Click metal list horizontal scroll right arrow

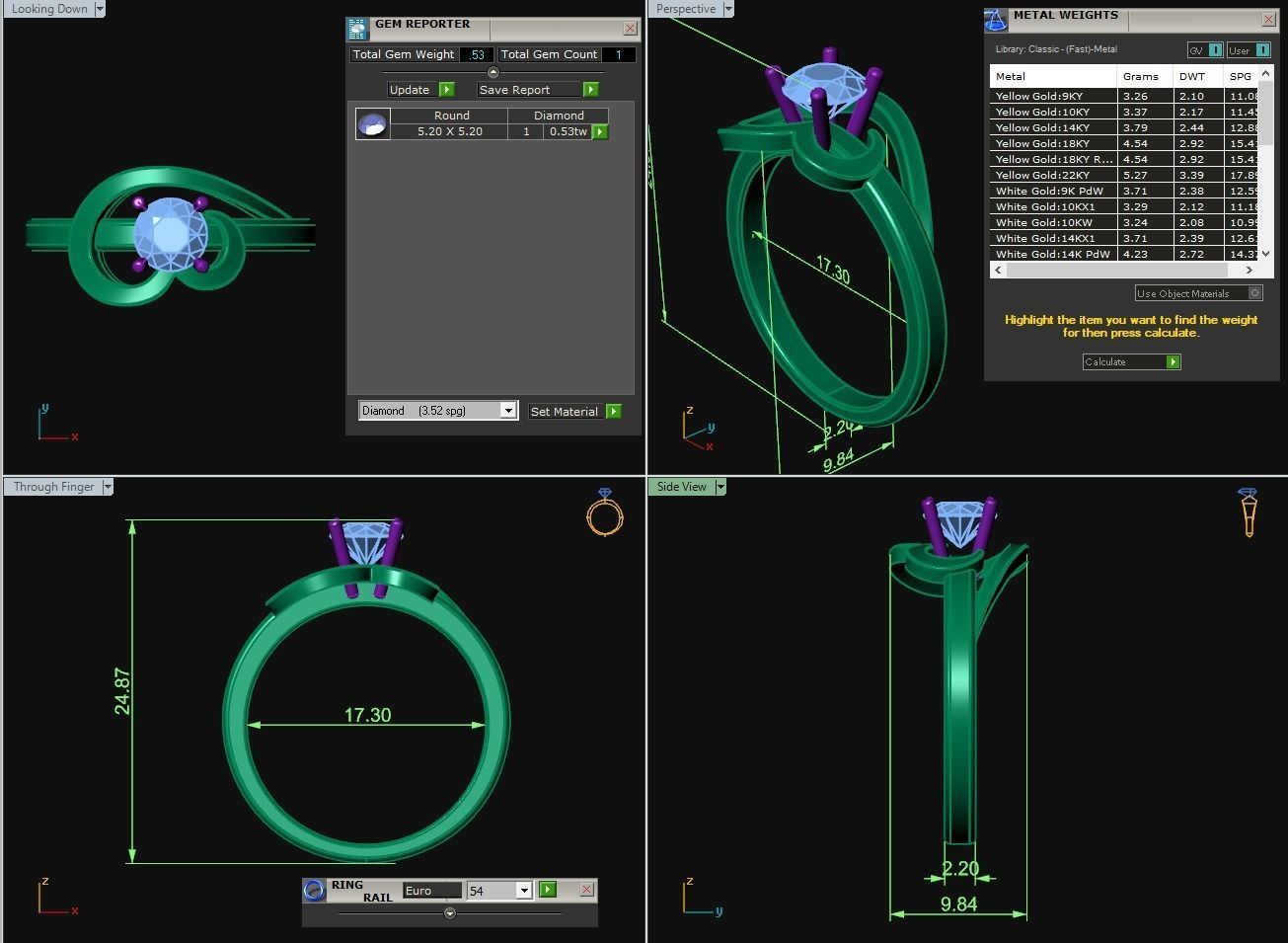(1250, 270)
